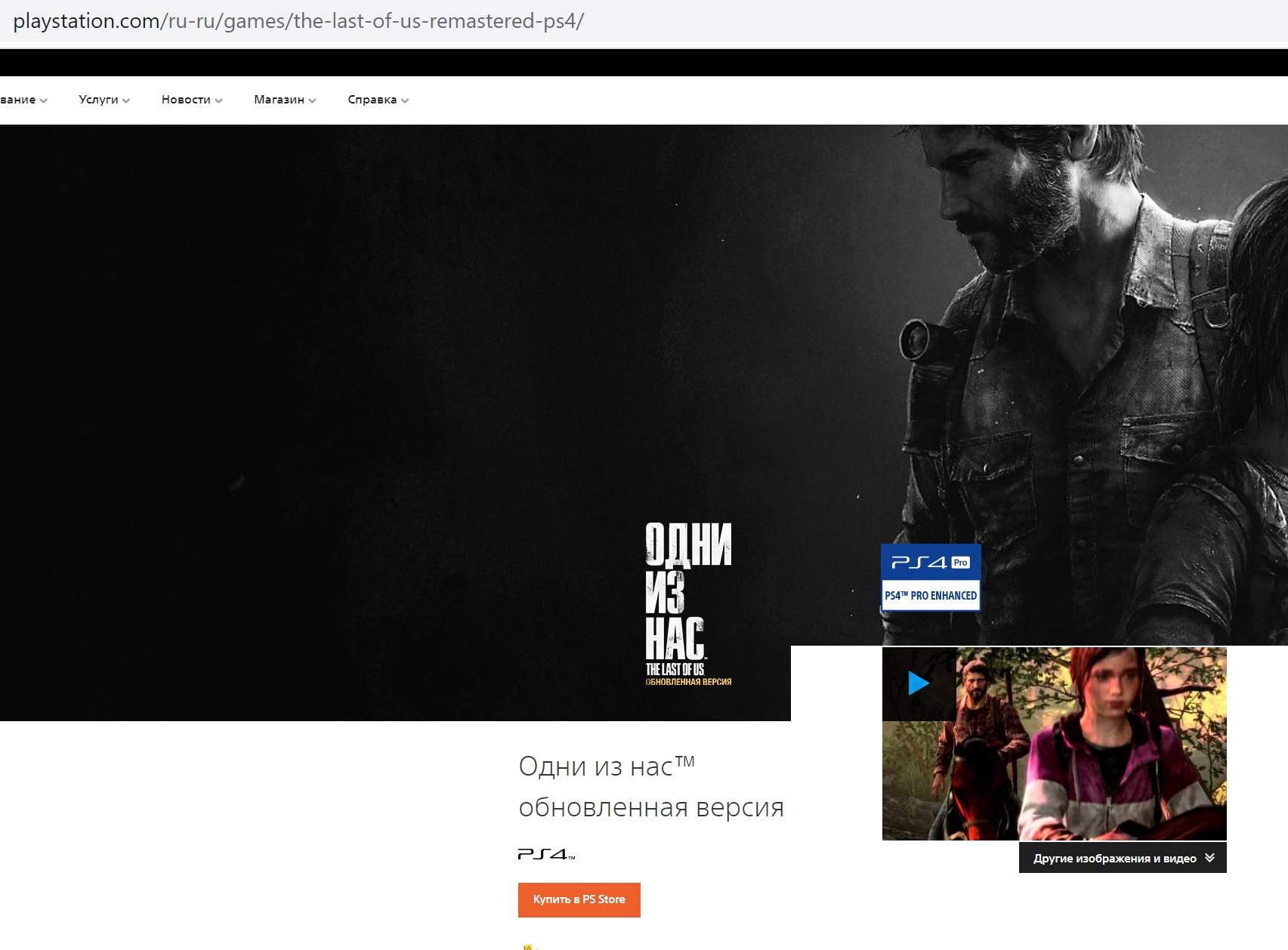Play the gameplay trailer video
The height and width of the screenshot is (950, 1288).
(919, 683)
